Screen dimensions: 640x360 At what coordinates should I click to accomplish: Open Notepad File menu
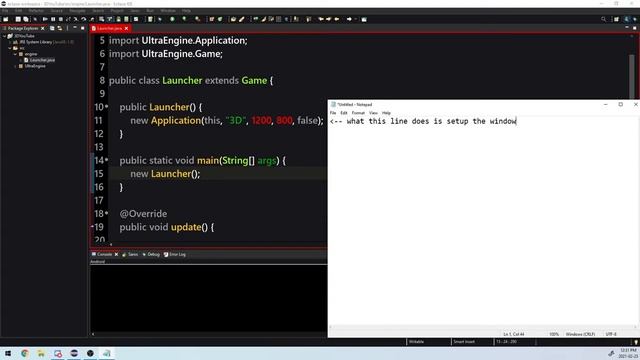pyautogui.click(x=333, y=113)
